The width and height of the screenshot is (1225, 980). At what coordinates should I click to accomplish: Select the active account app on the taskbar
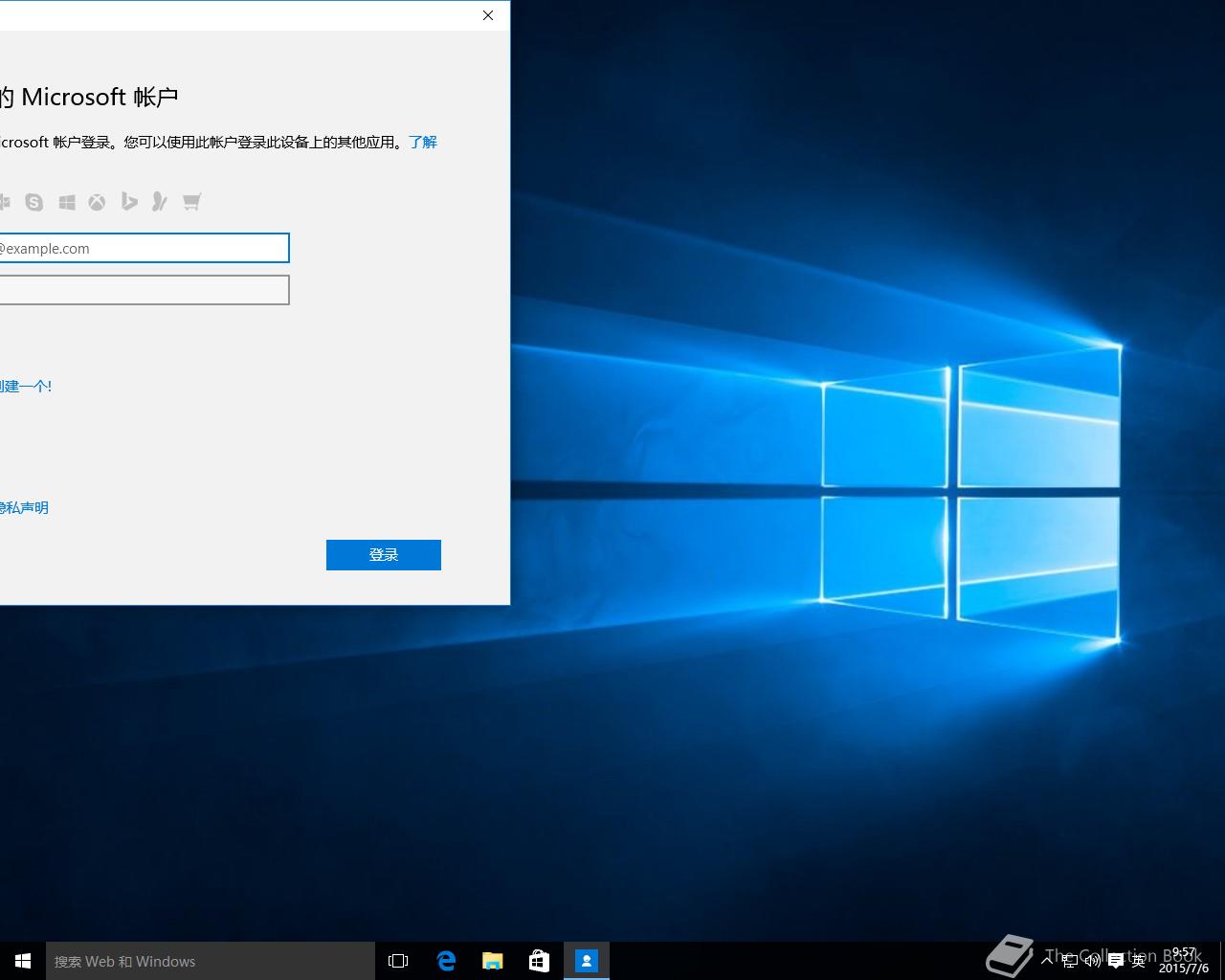[x=587, y=961]
